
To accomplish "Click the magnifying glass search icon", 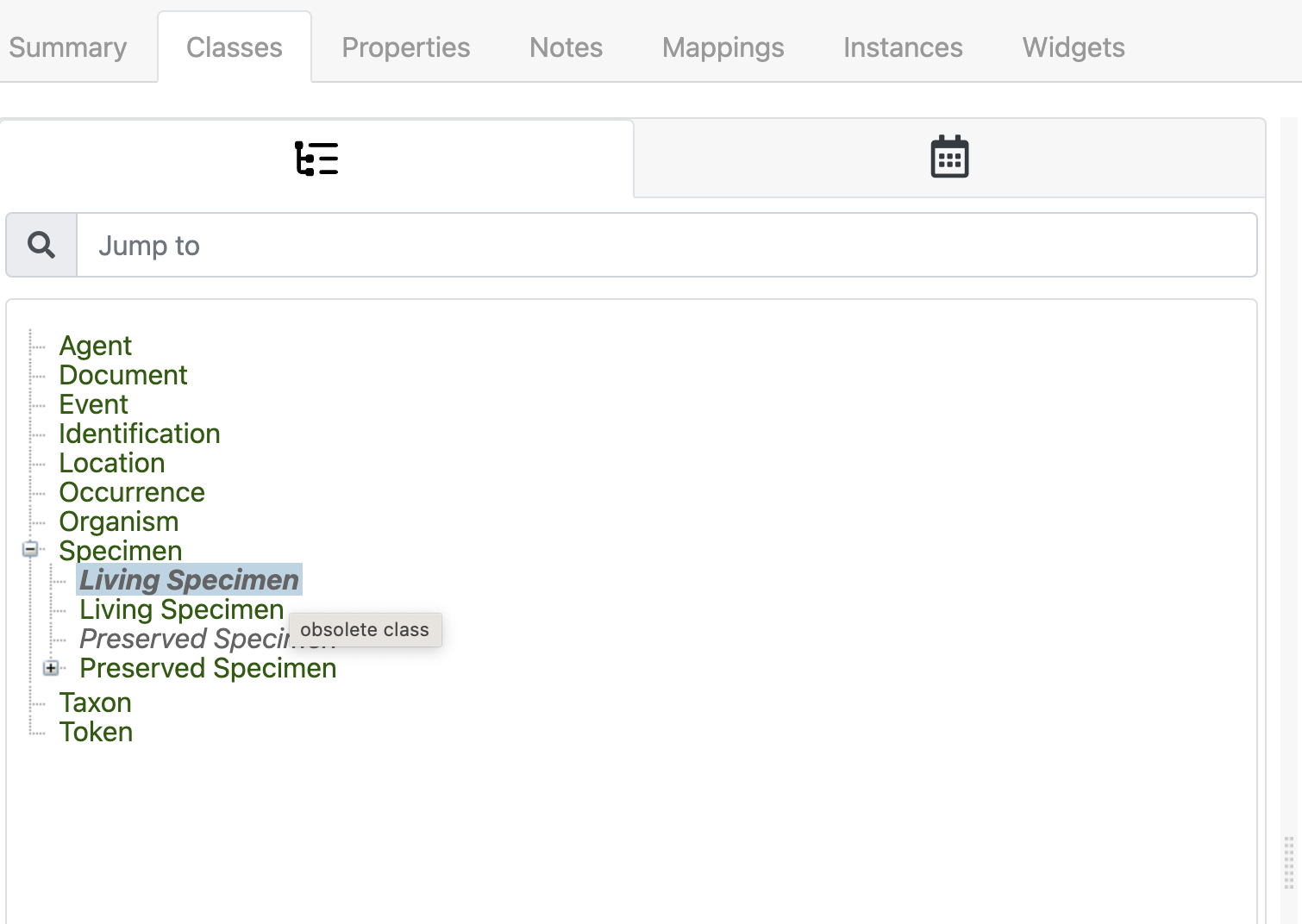I will [41, 244].
